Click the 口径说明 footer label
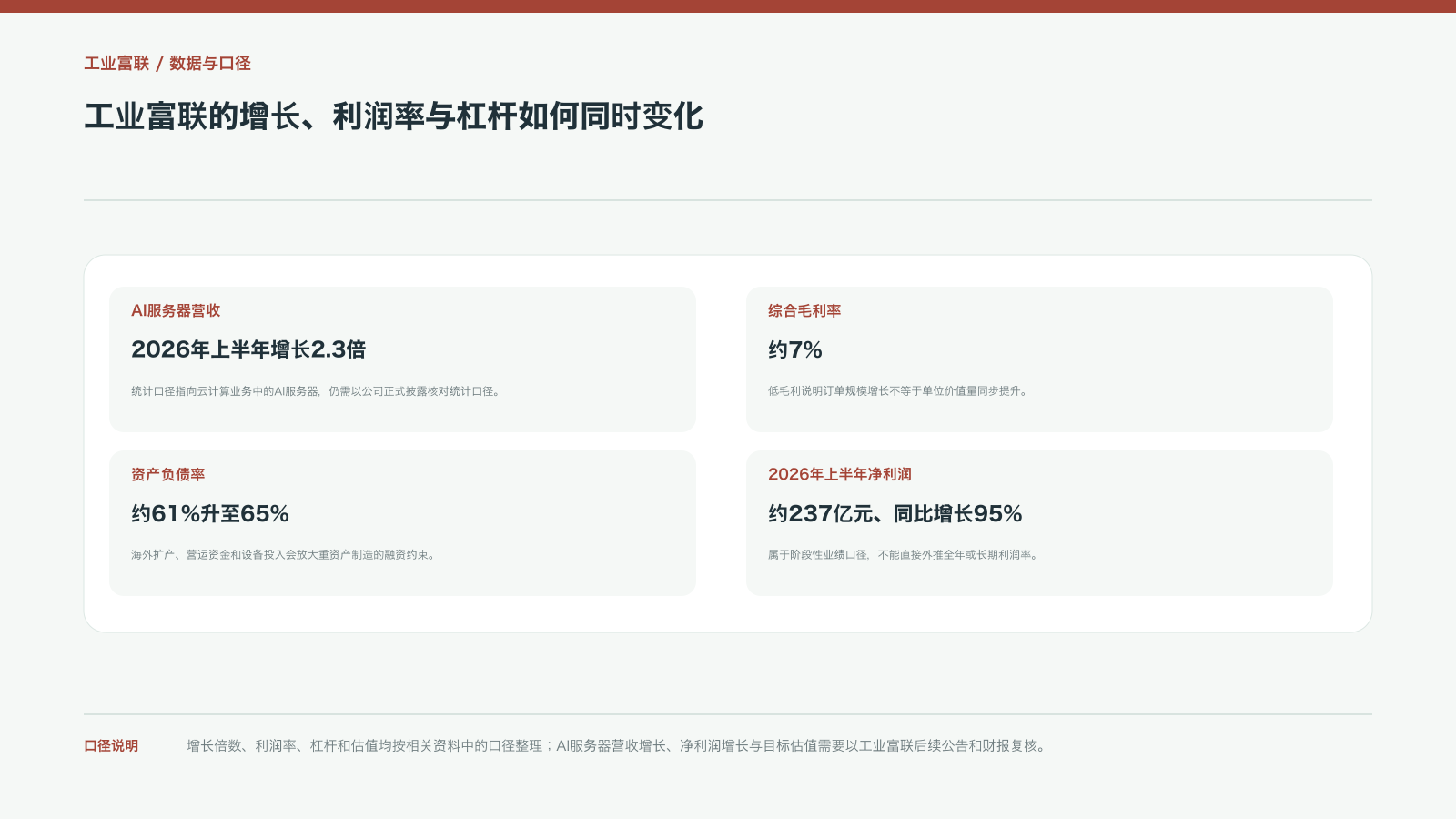This screenshot has width=1456, height=819. coord(111,746)
